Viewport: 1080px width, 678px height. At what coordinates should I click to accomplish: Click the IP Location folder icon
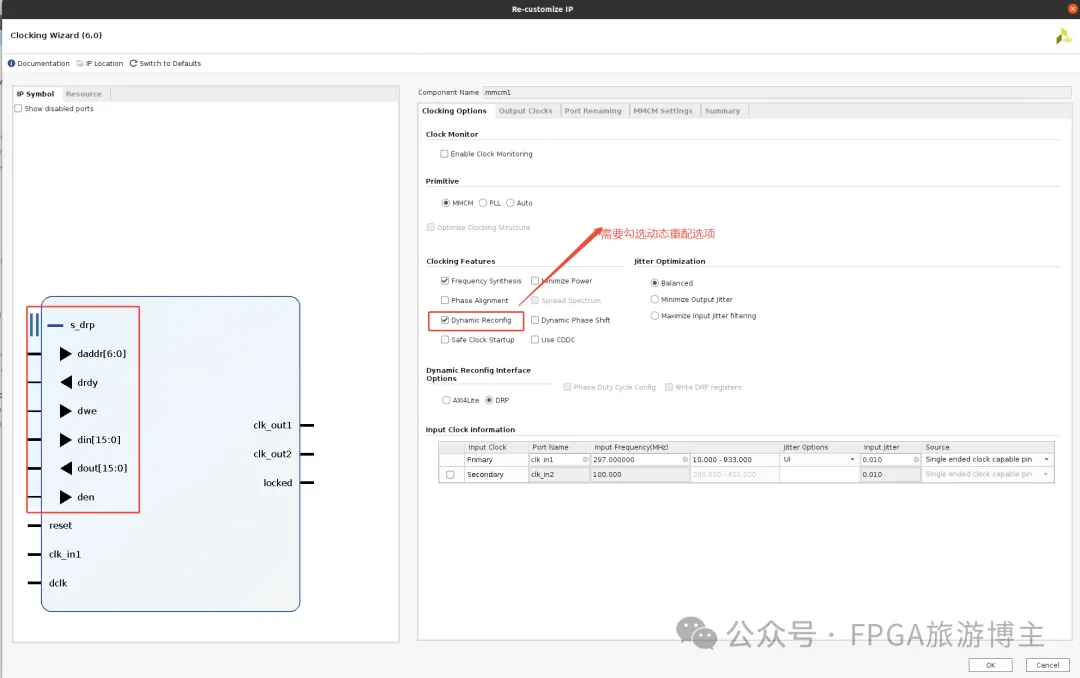coord(80,63)
